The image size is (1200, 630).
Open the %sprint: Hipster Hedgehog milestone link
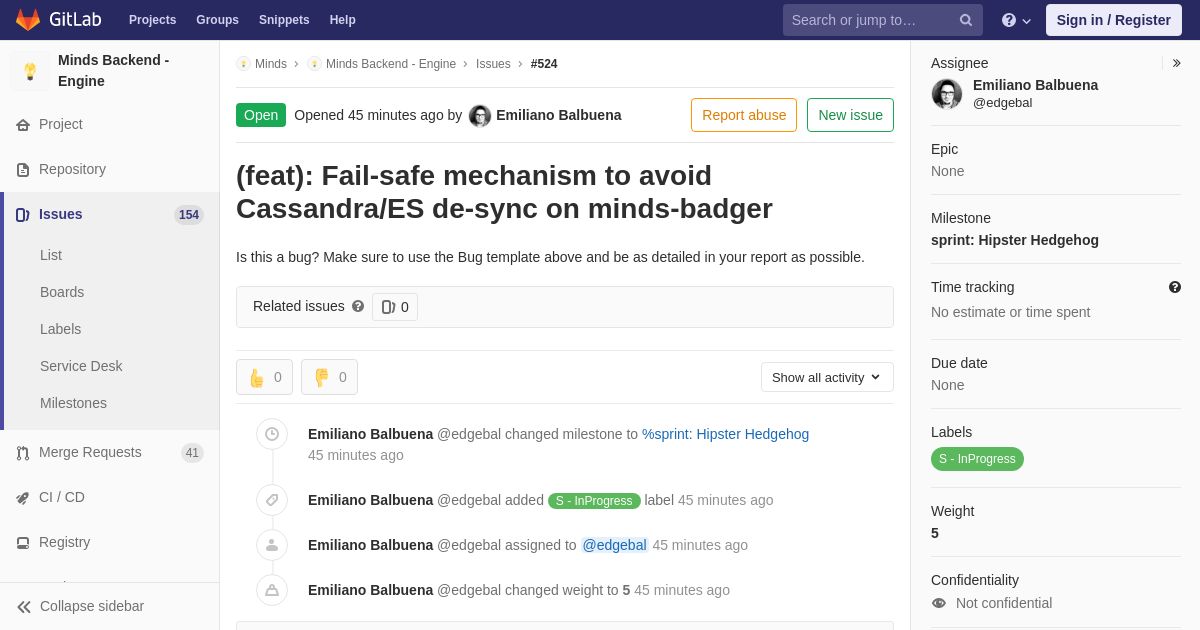point(725,434)
